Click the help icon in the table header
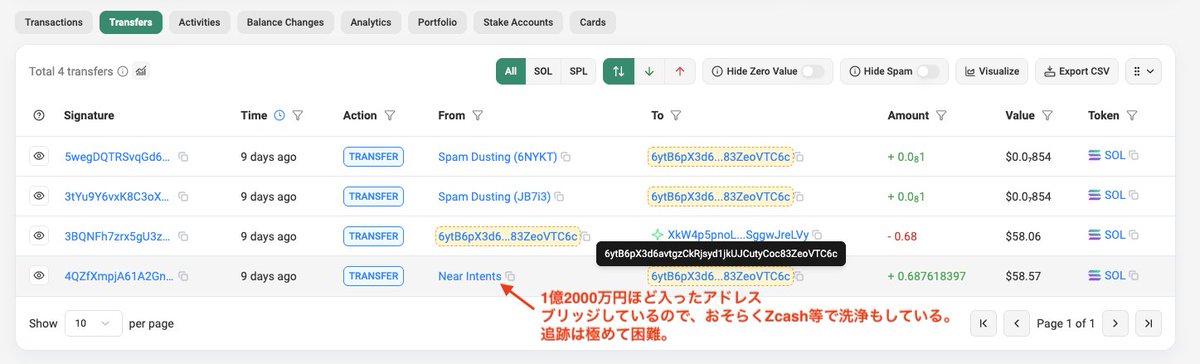This screenshot has height=364, width=1200. (x=39, y=116)
